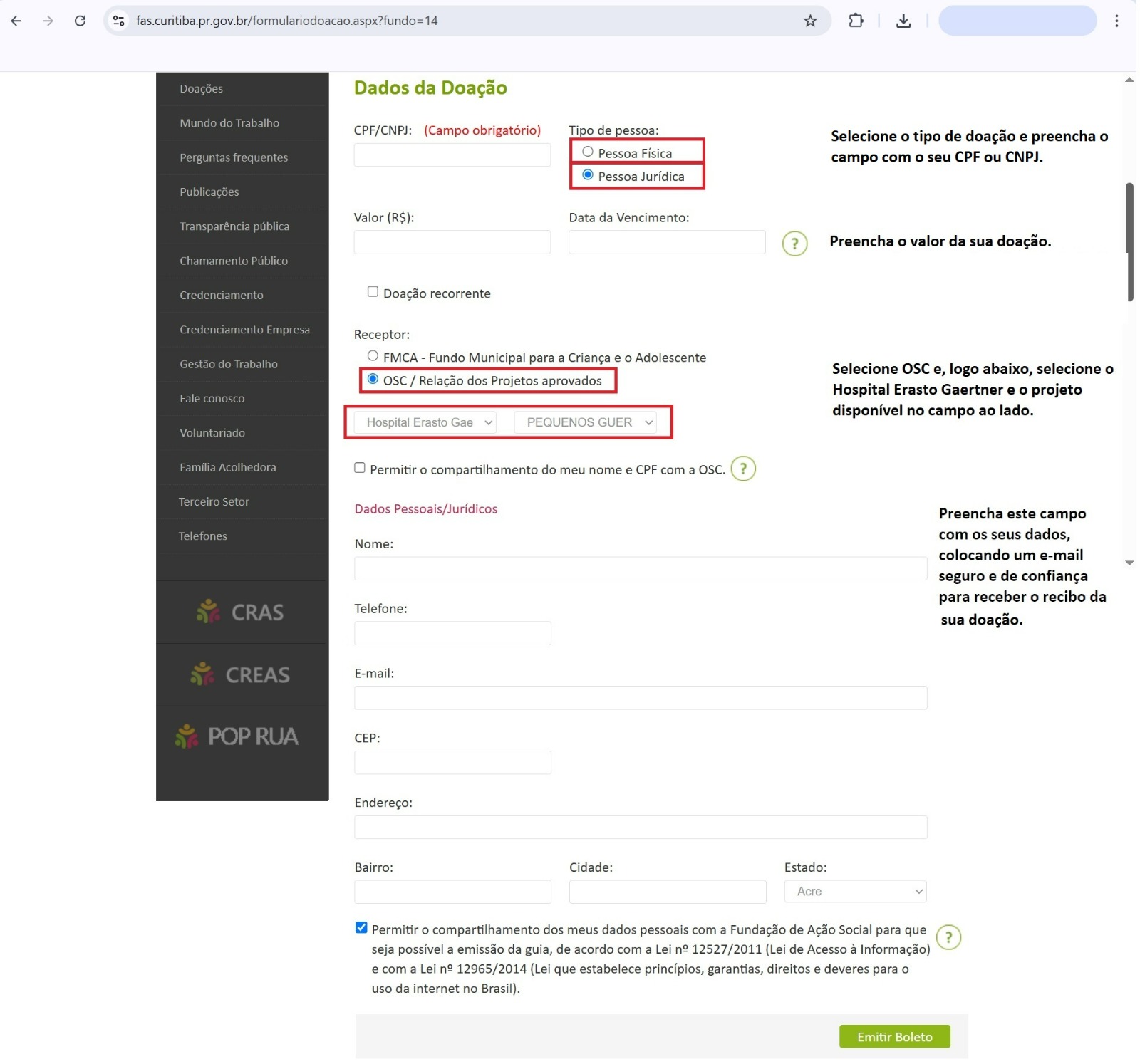1140x1064 pixels.
Task: Open the browser downloads icon
Action: coord(903,21)
